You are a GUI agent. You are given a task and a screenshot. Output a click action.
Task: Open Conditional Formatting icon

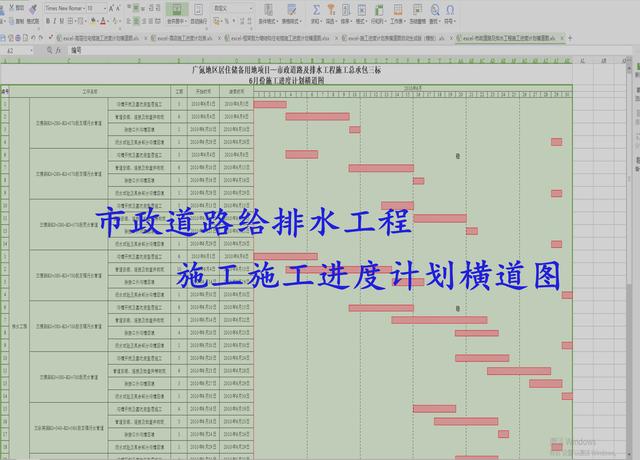(268, 10)
